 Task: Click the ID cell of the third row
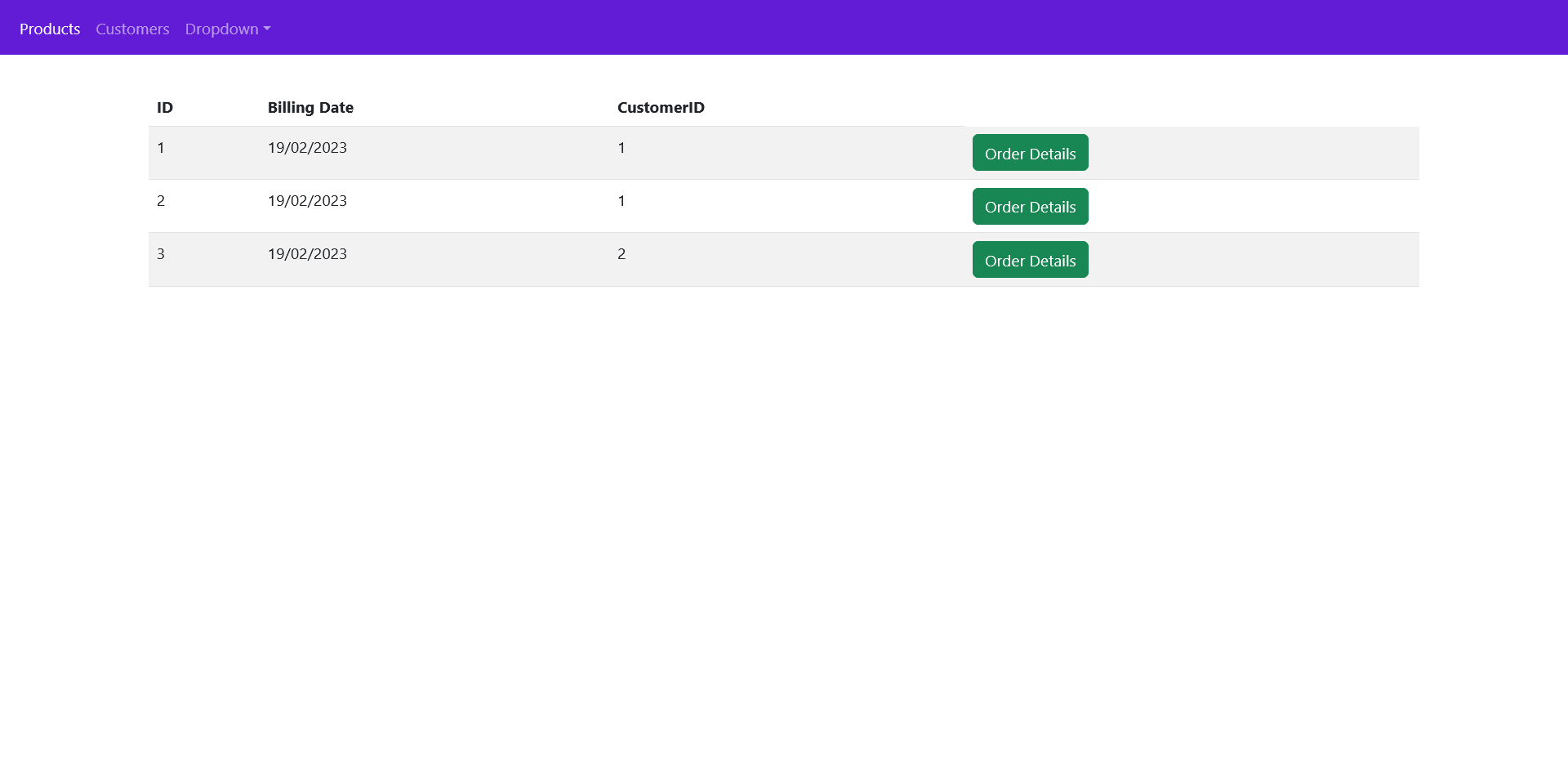tap(161, 254)
